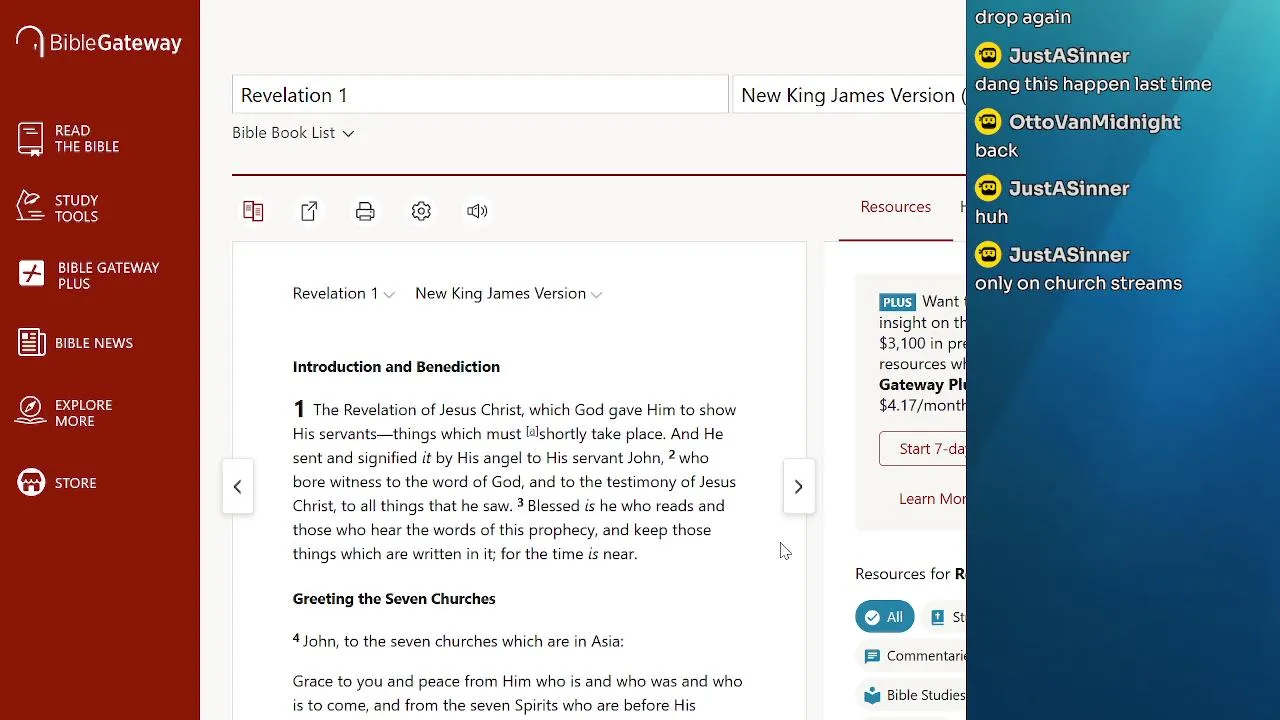Image resolution: width=1280 pixels, height=720 pixels.
Task: Click the Bible Studies resource icon
Action: [x=872, y=695]
